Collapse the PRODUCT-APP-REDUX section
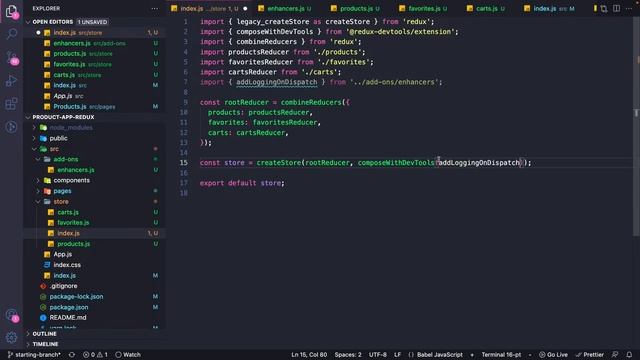The image size is (640, 360). click(28, 117)
